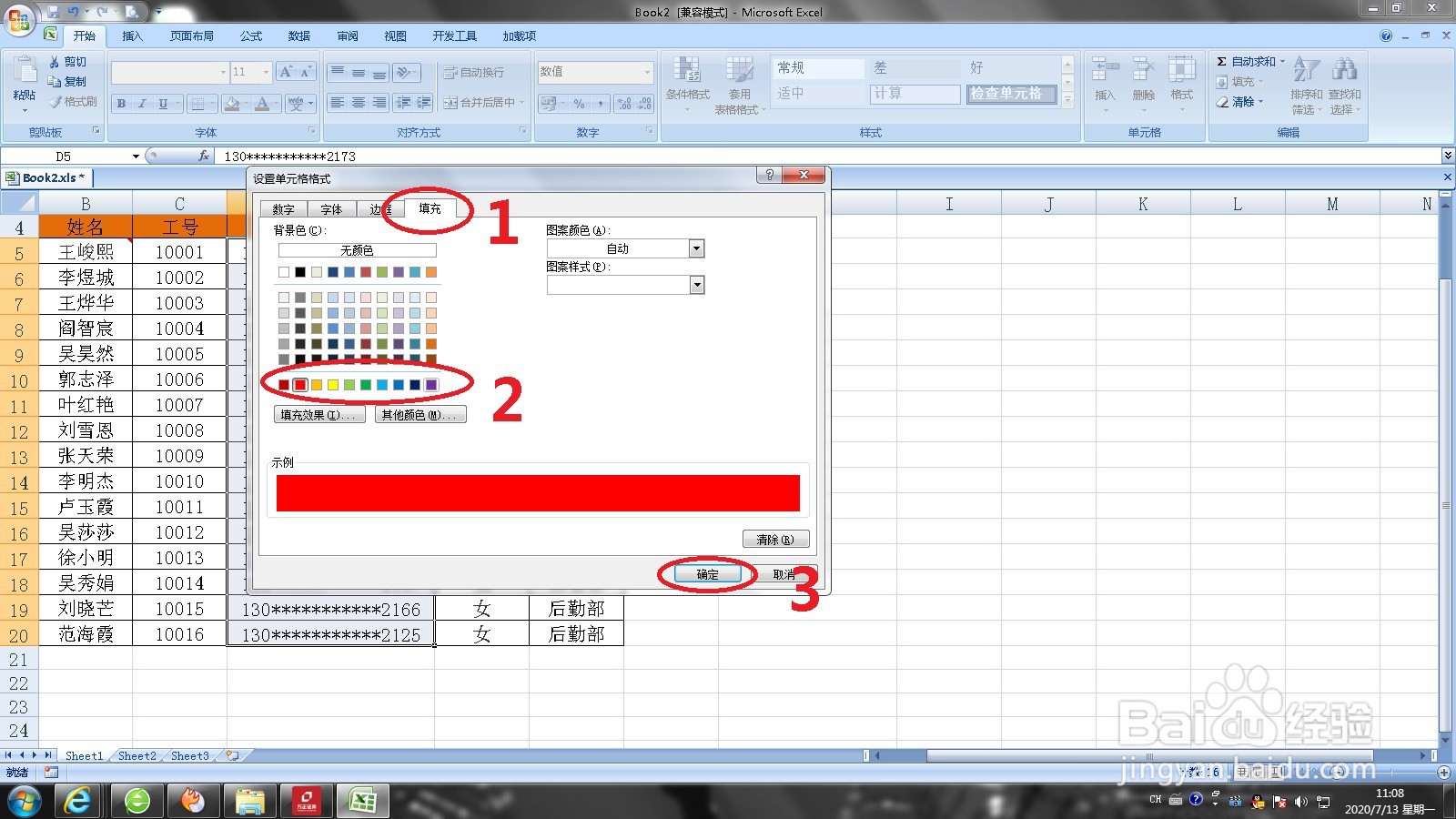Click the percent style icon
The image size is (1456, 819).
[x=580, y=104]
